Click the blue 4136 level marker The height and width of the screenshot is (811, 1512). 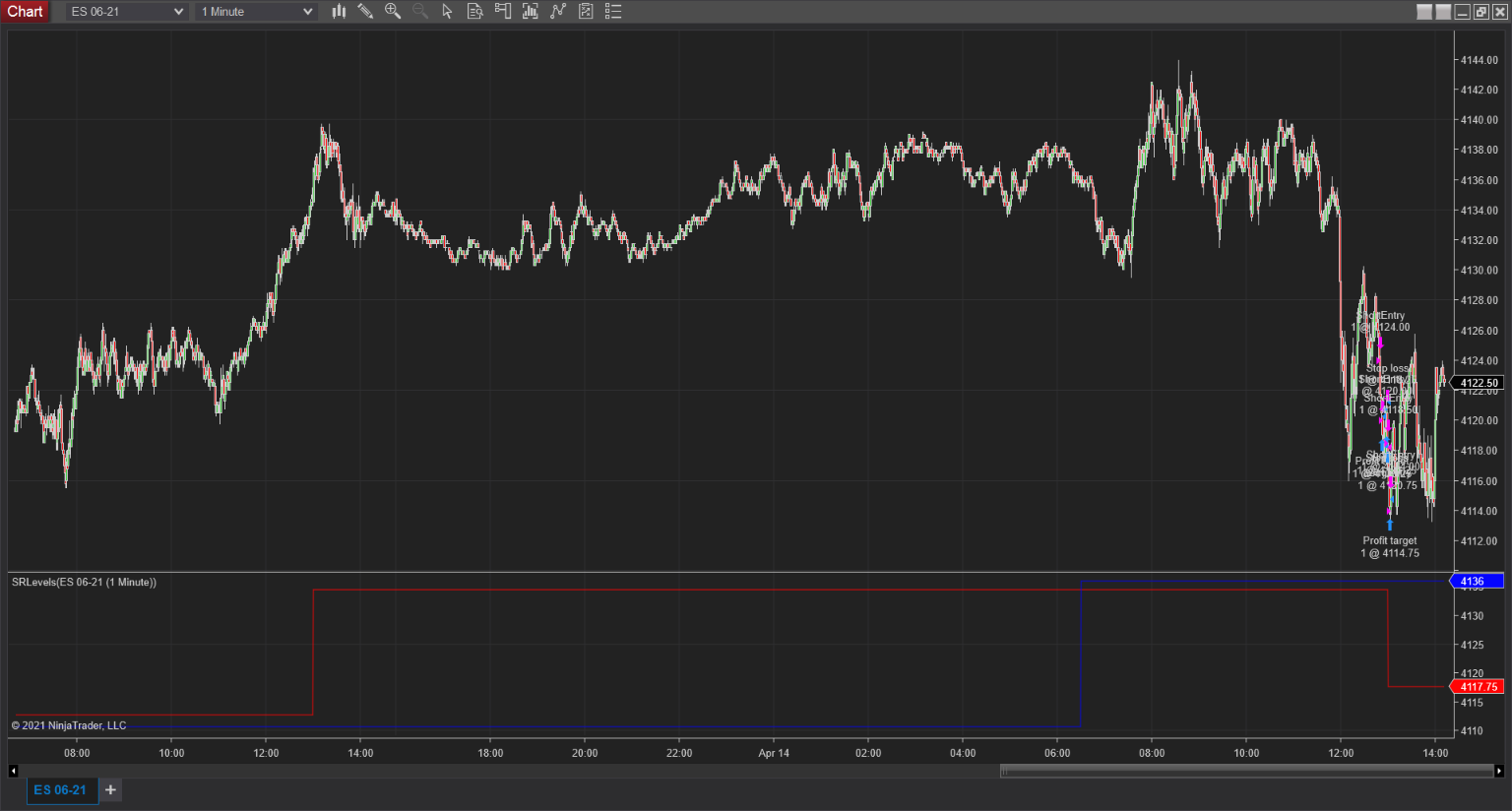(x=1478, y=582)
